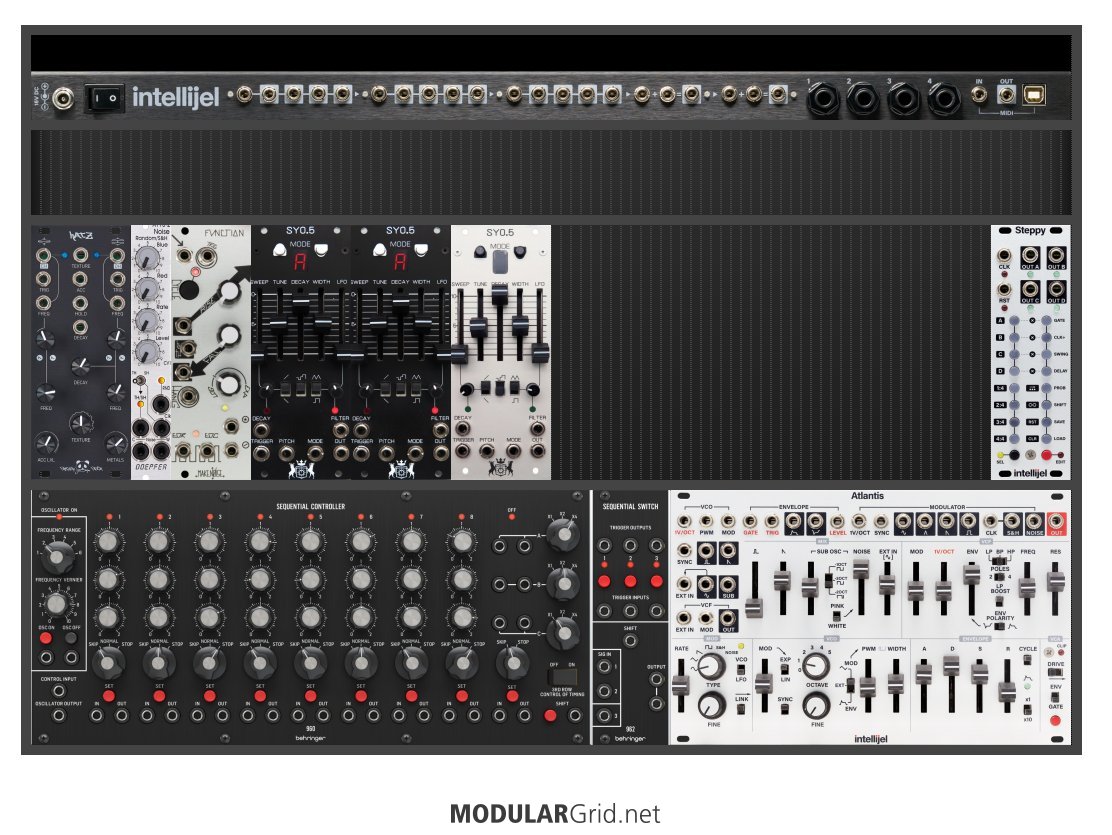
Task: Click the MIDI OUT jack
Action: click(1006, 94)
